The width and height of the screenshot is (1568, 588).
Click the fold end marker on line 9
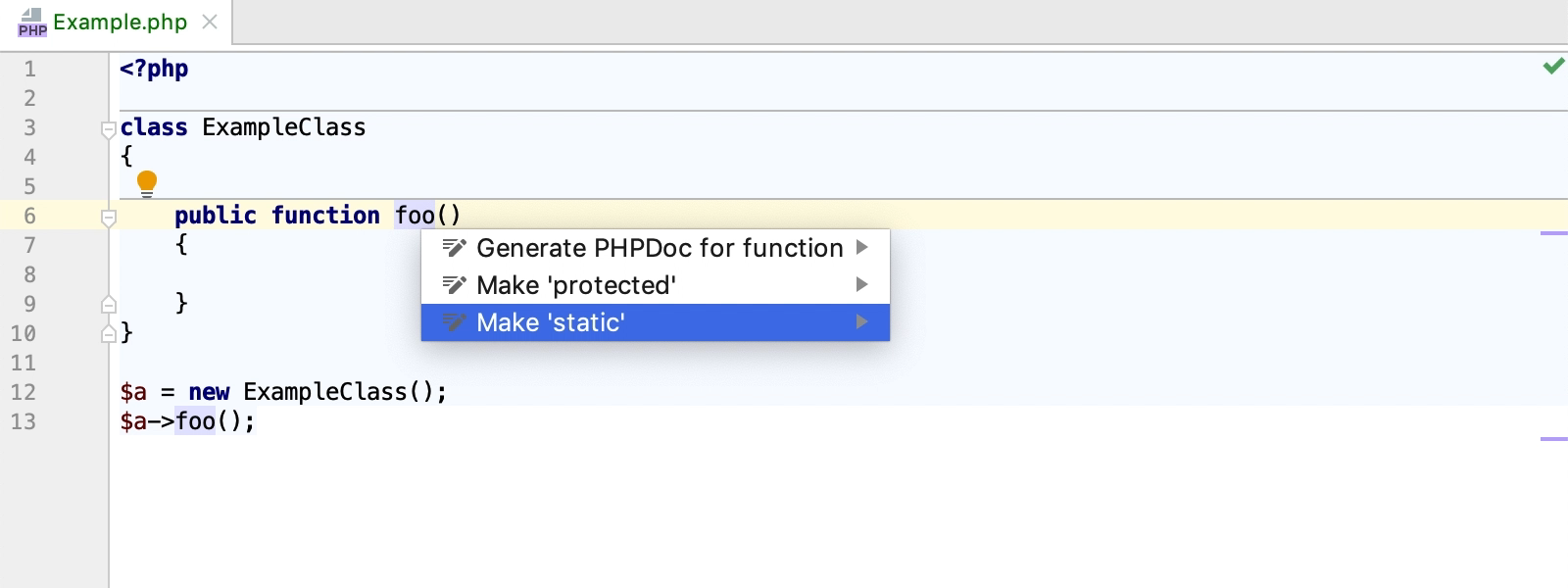pos(109,304)
